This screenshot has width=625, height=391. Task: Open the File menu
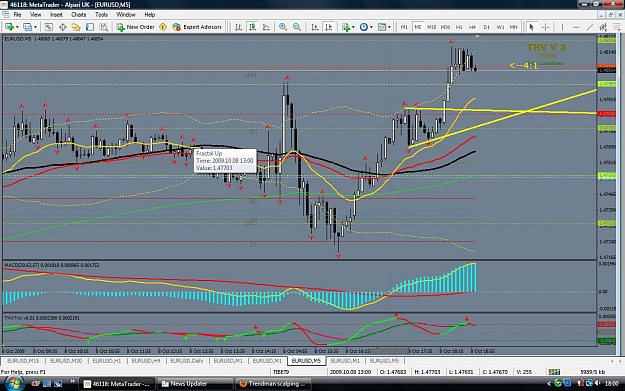(x=18, y=15)
